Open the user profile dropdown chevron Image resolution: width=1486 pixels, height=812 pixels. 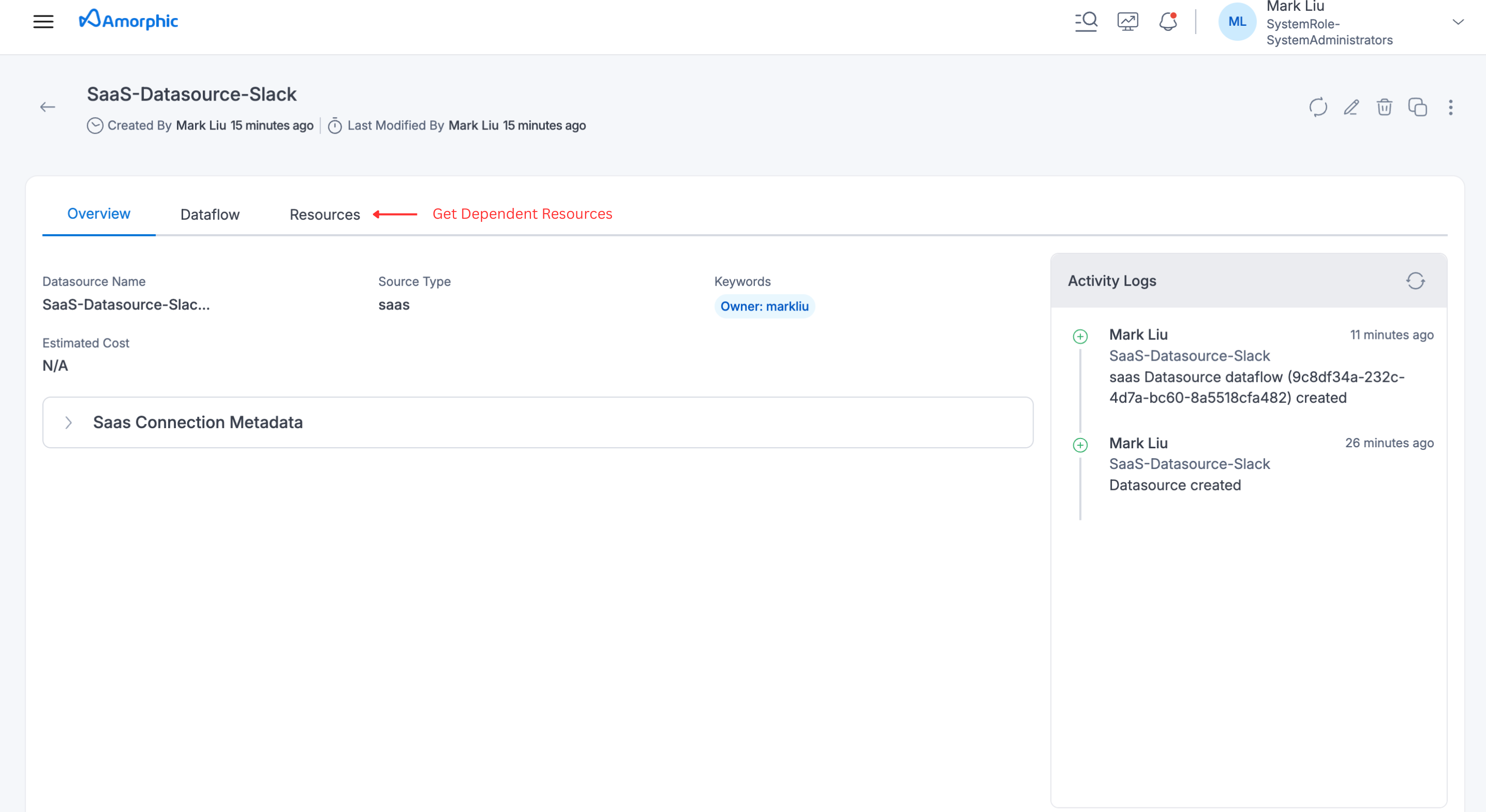coord(1458,22)
